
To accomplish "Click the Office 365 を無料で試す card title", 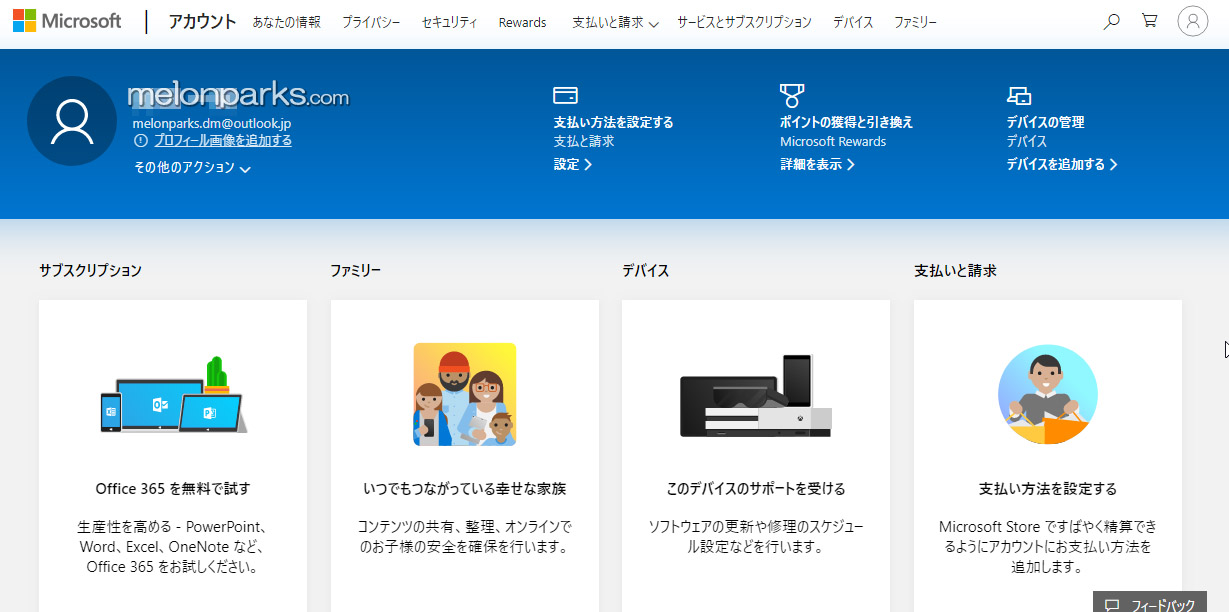I will [x=173, y=489].
